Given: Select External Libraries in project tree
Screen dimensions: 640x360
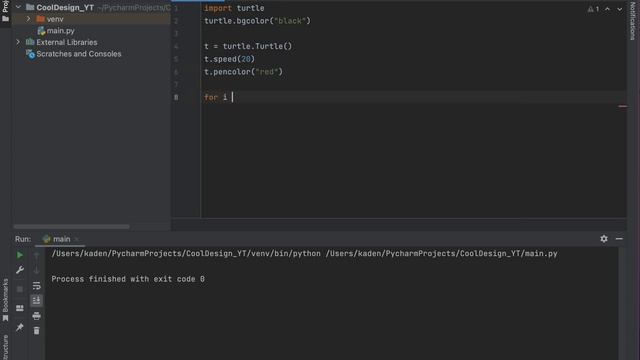Looking at the screenshot, I should [67, 42].
